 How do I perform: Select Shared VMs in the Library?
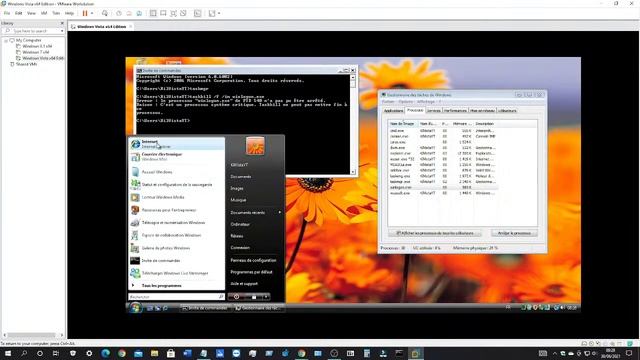tap(26, 64)
